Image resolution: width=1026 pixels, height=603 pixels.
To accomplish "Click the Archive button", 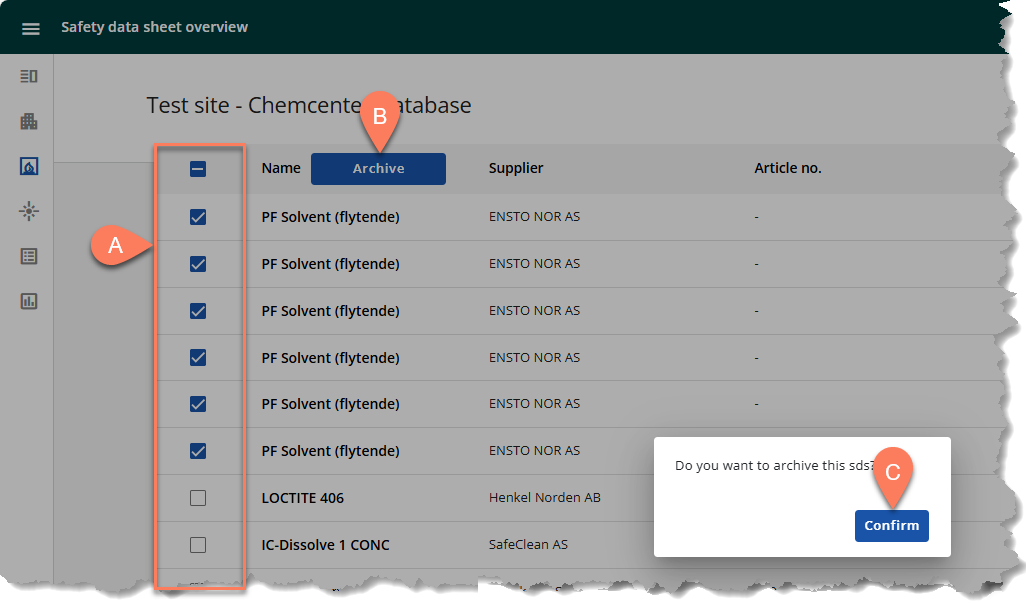I will (378, 169).
